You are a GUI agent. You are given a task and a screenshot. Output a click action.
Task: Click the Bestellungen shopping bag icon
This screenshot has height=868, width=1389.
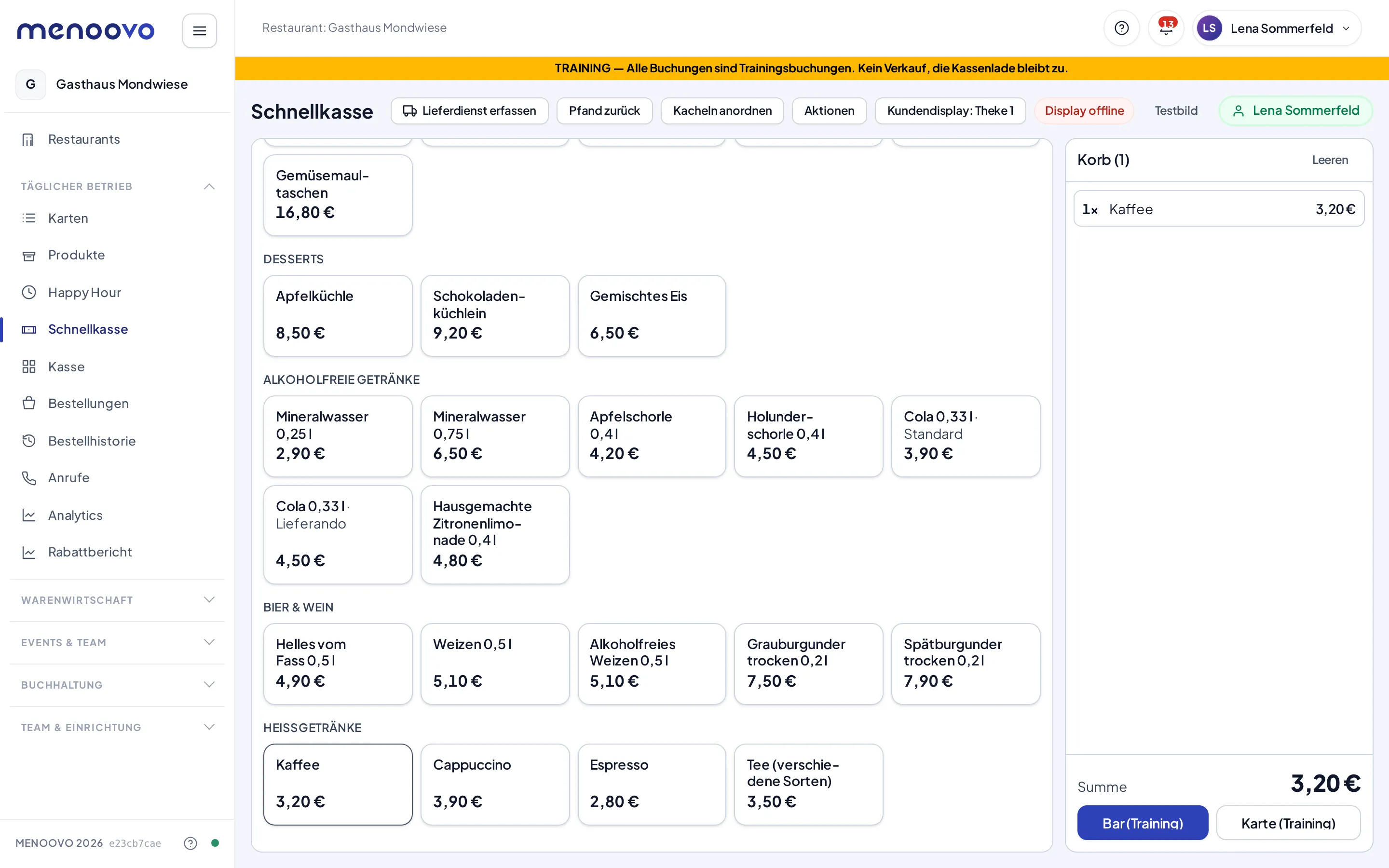(28, 404)
